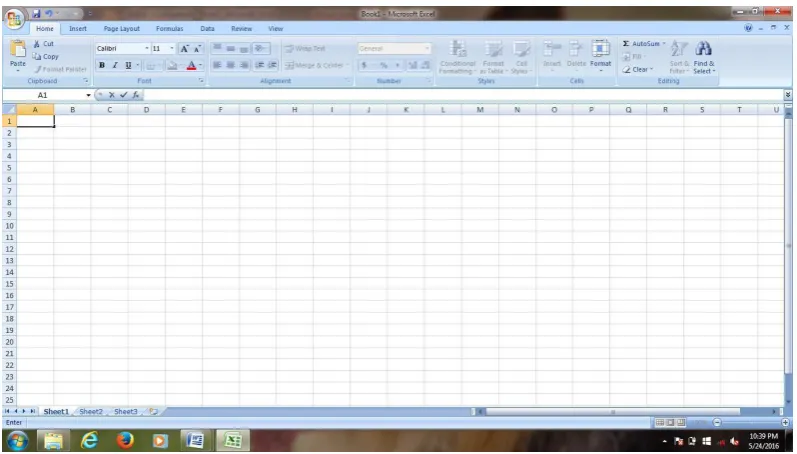Click Format as Table icon
Image resolution: width=797 pixels, height=454 pixels.
[x=493, y=50]
